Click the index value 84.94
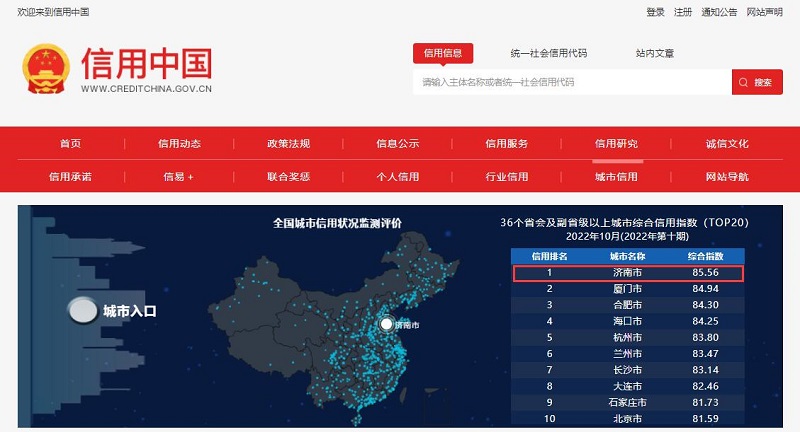 click(706, 289)
